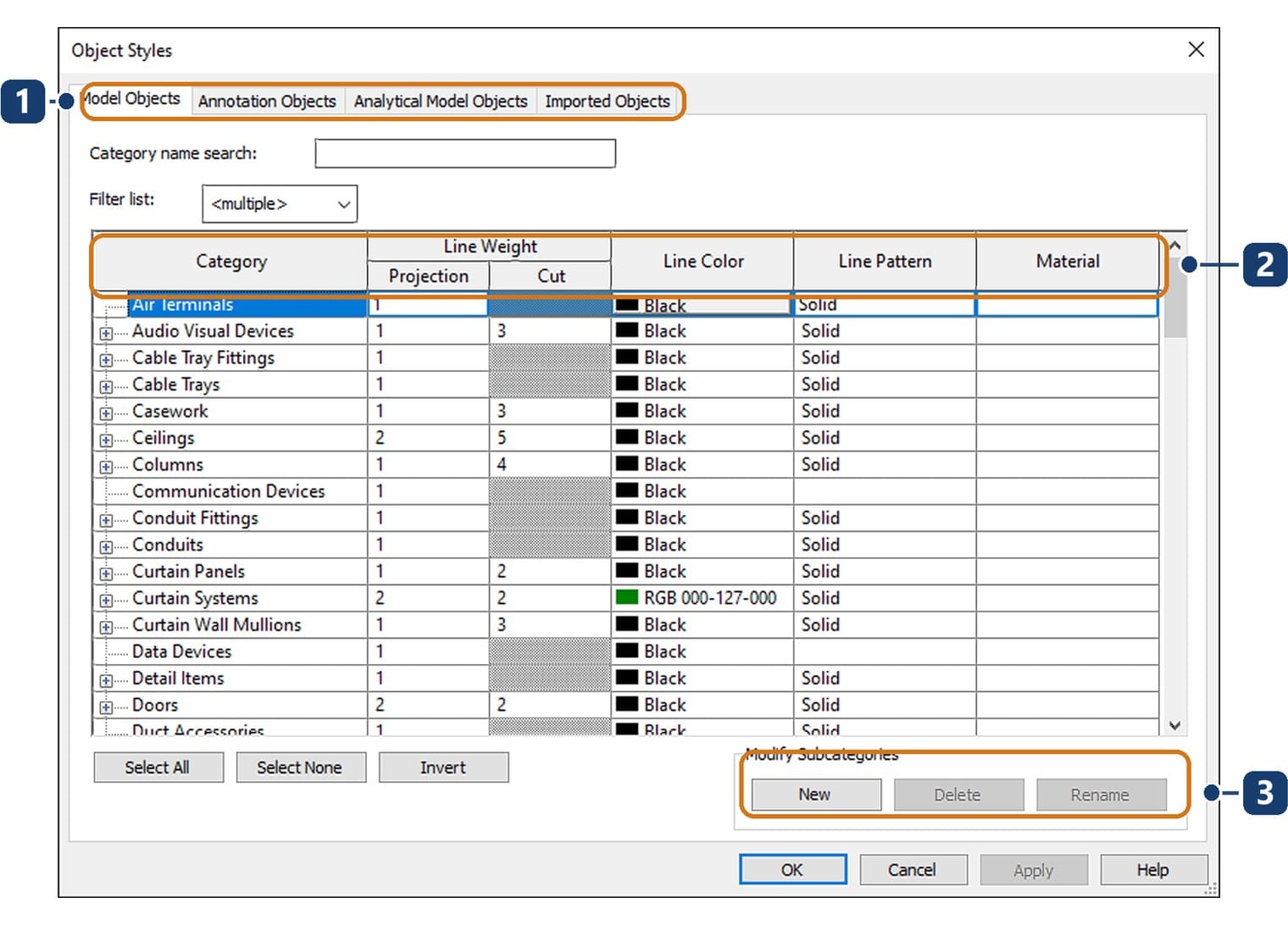
Task: Click the Invert button
Action: point(443,767)
